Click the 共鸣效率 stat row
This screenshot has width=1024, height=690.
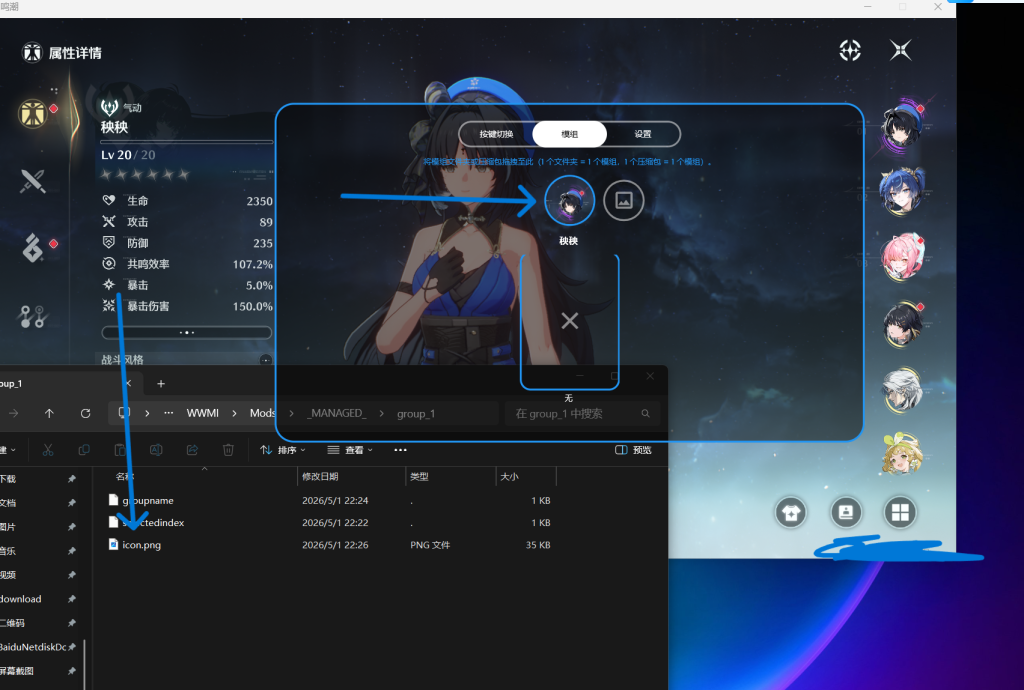[187, 264]
